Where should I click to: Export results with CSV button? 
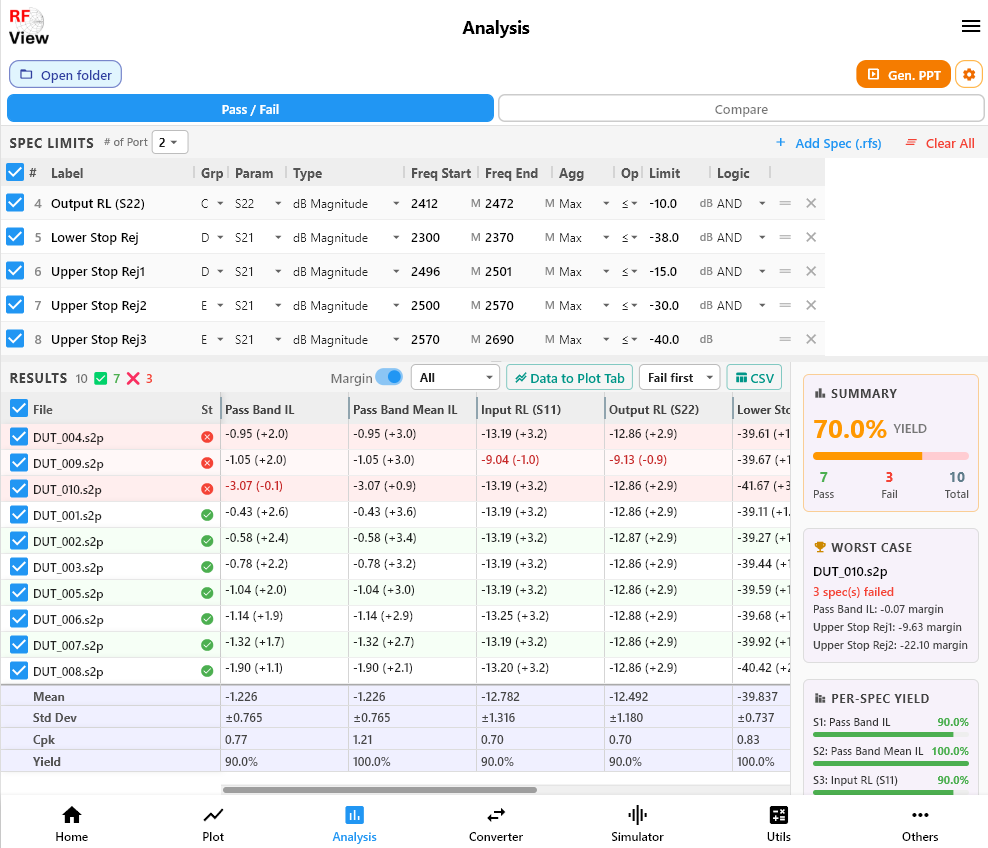coord(754,377)
